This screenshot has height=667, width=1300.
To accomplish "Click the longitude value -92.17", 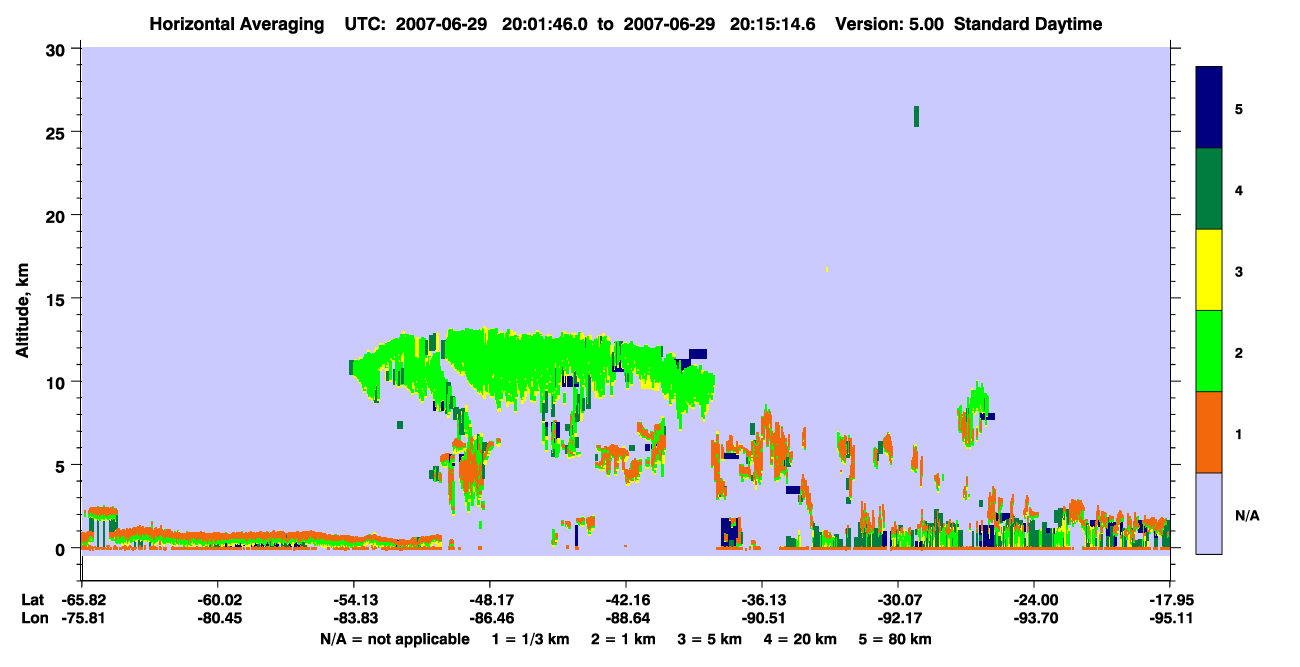I will 898,618.
